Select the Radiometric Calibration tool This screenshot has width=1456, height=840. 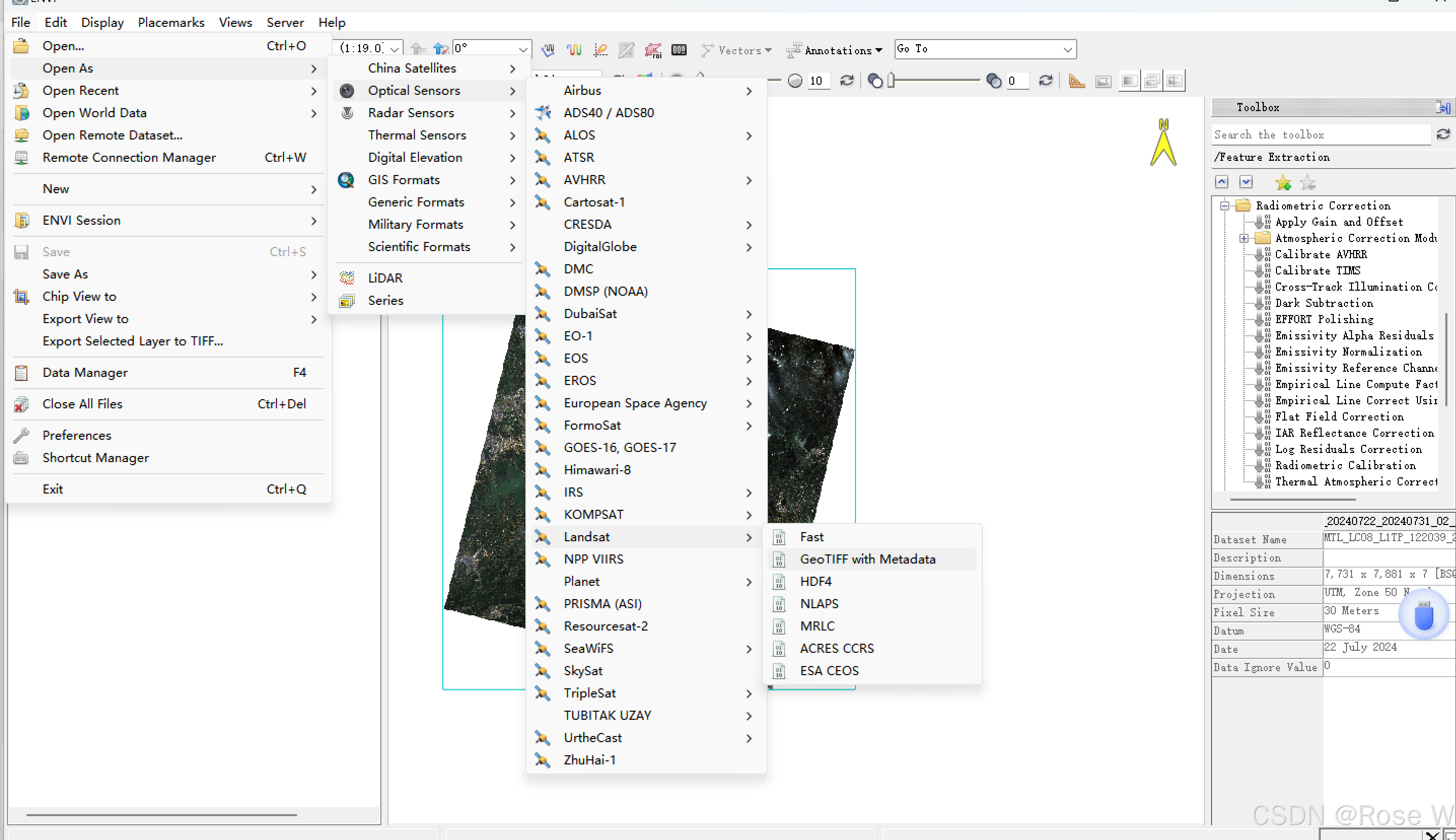pyautogui.click(x=1345, y=466)
